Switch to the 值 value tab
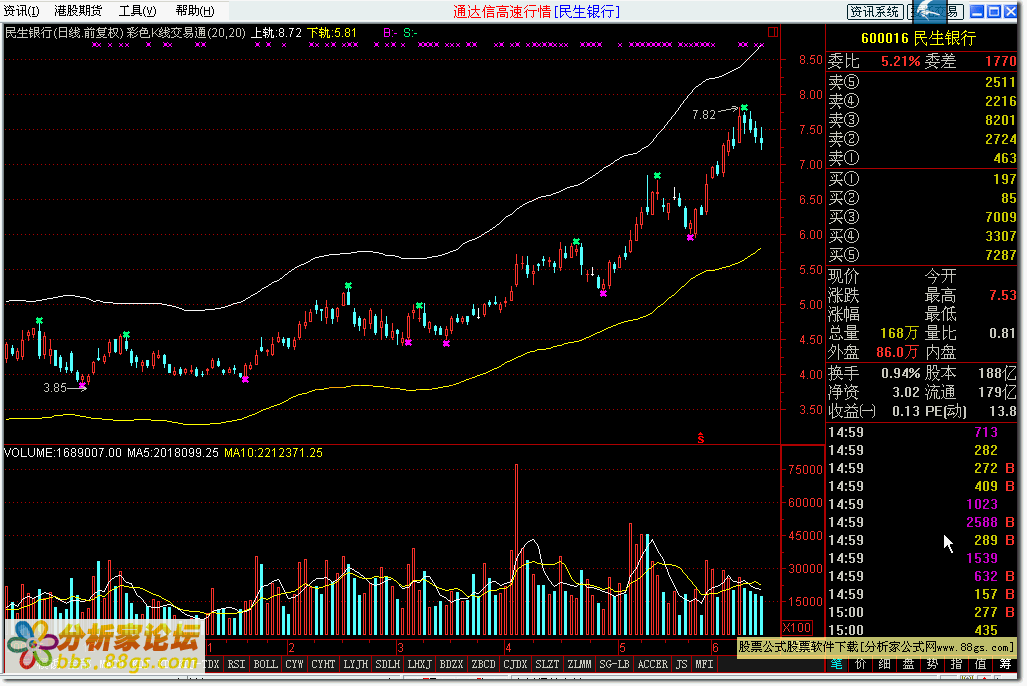The height and width of the screenshot is (686, 1027). [x=980, y=664]
